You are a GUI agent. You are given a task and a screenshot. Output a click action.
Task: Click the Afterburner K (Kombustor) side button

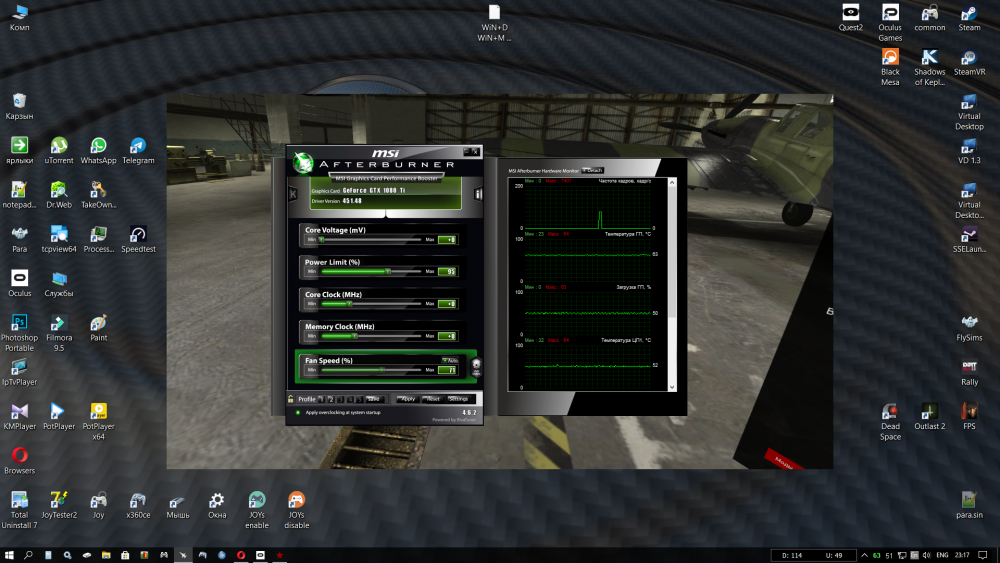pyautogui.click(x=293, y=194)
